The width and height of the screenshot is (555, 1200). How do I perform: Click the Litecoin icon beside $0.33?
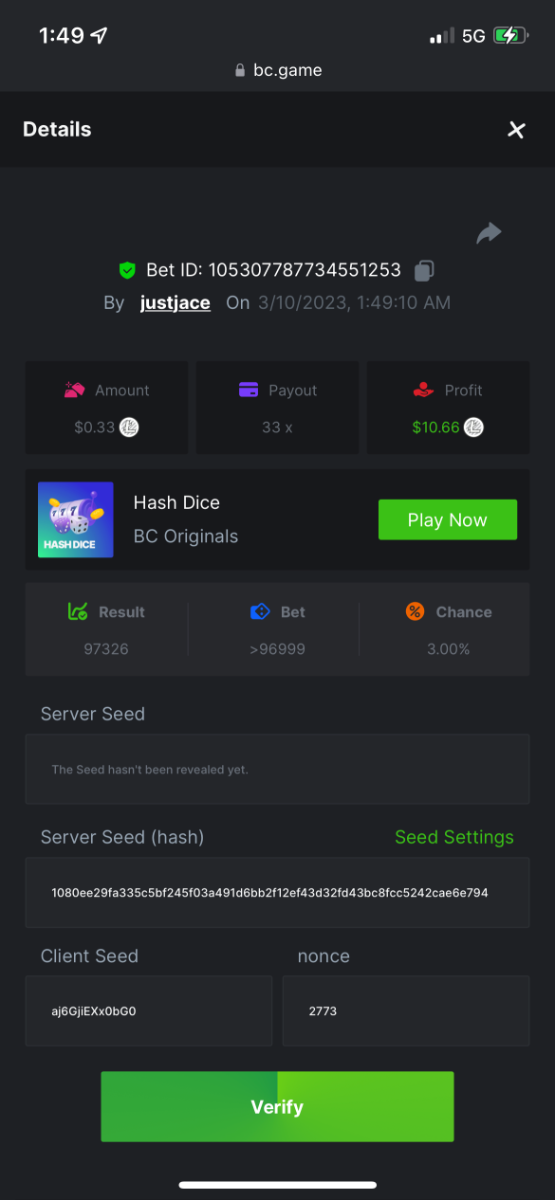point(129,427)
